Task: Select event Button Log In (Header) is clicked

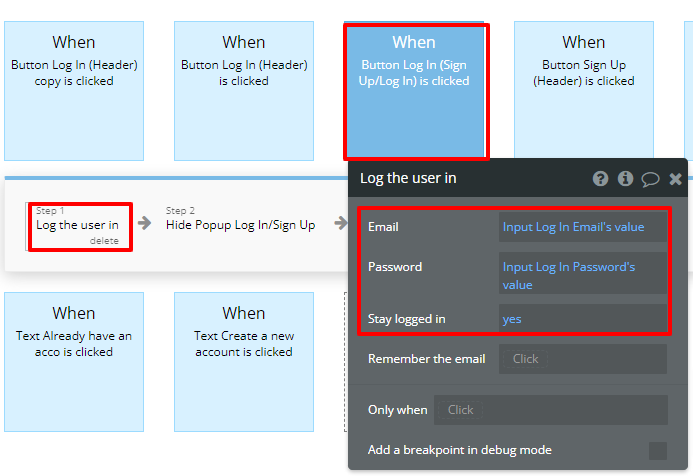Action: (244, 91)
